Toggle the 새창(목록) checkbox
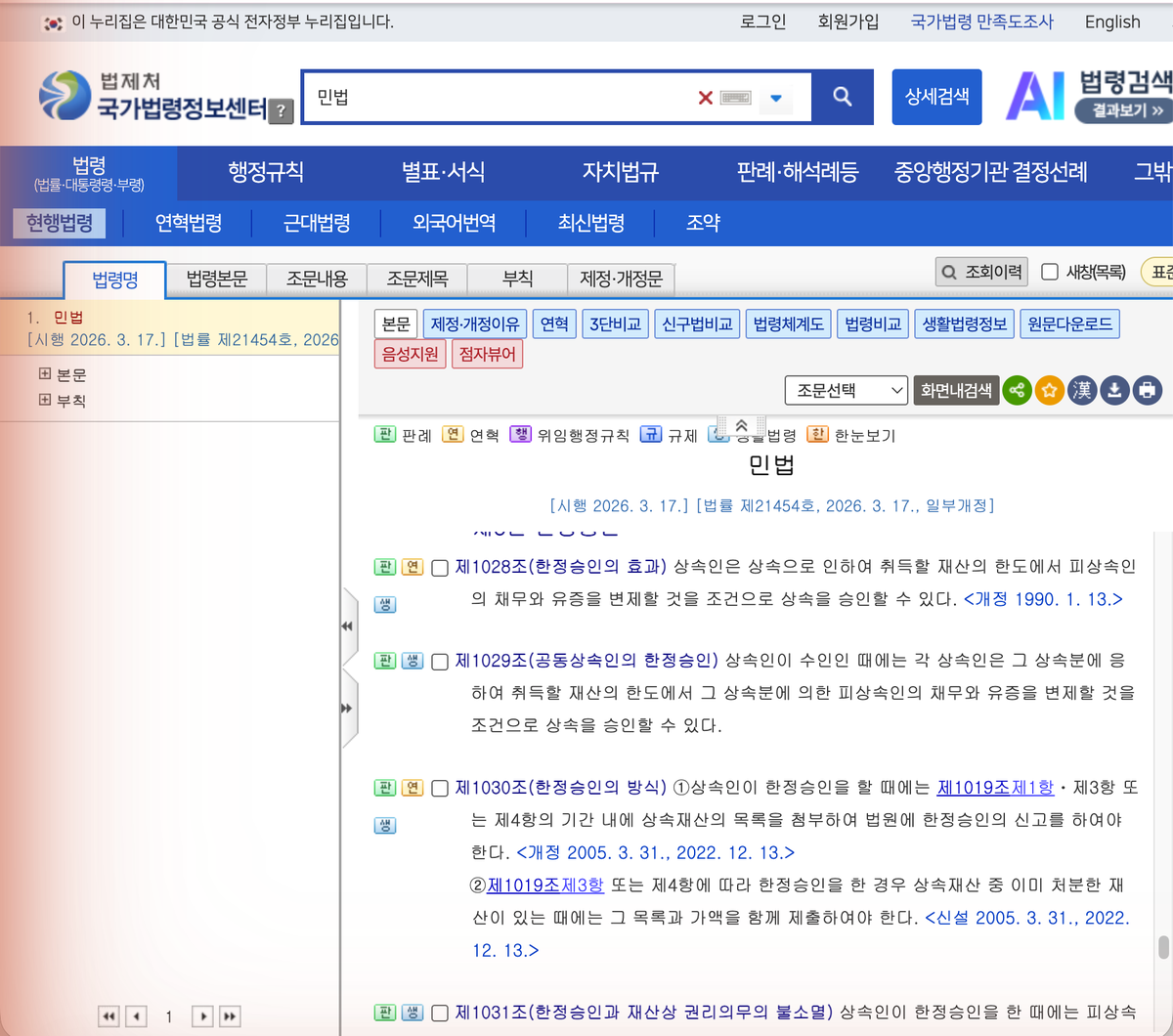This screenshot has width=1173, height=1036. click(x=1050, y=272)
